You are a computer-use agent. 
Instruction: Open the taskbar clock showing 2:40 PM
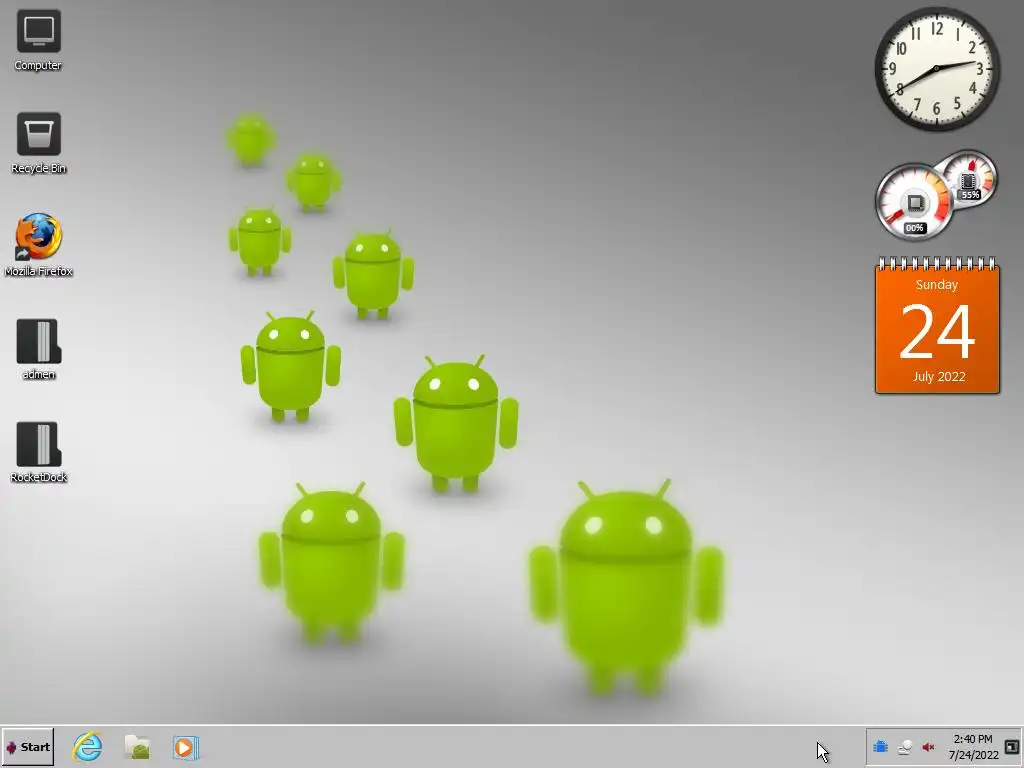point(973,747)
